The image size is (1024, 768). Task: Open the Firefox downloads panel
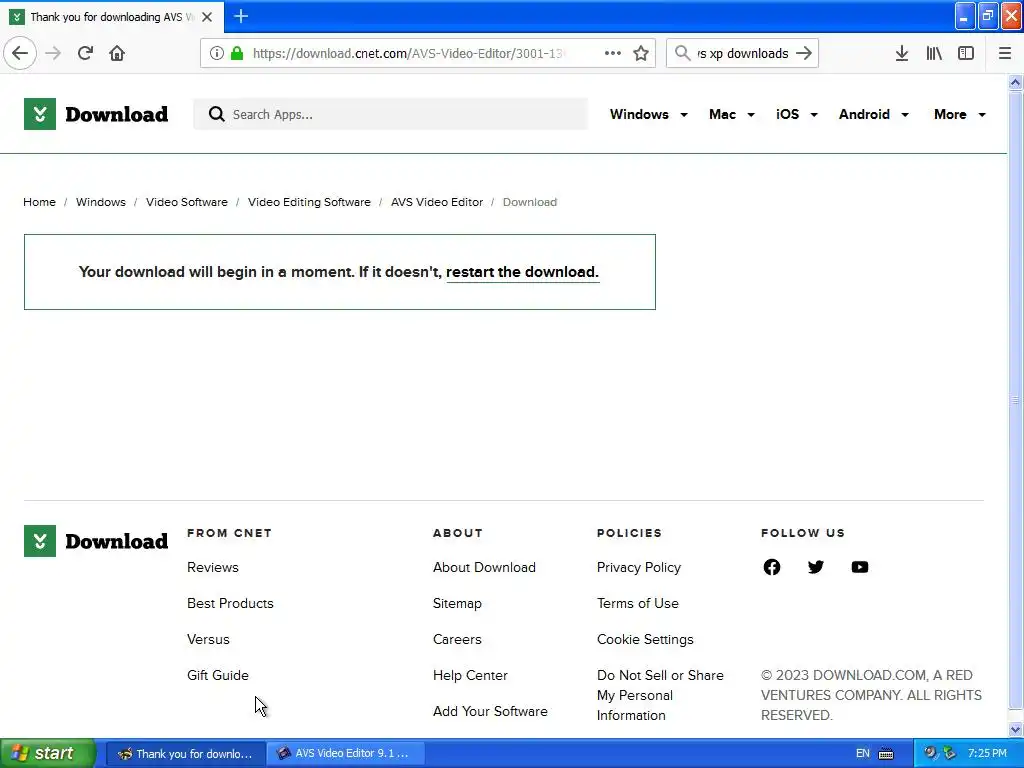pos(902,53)
